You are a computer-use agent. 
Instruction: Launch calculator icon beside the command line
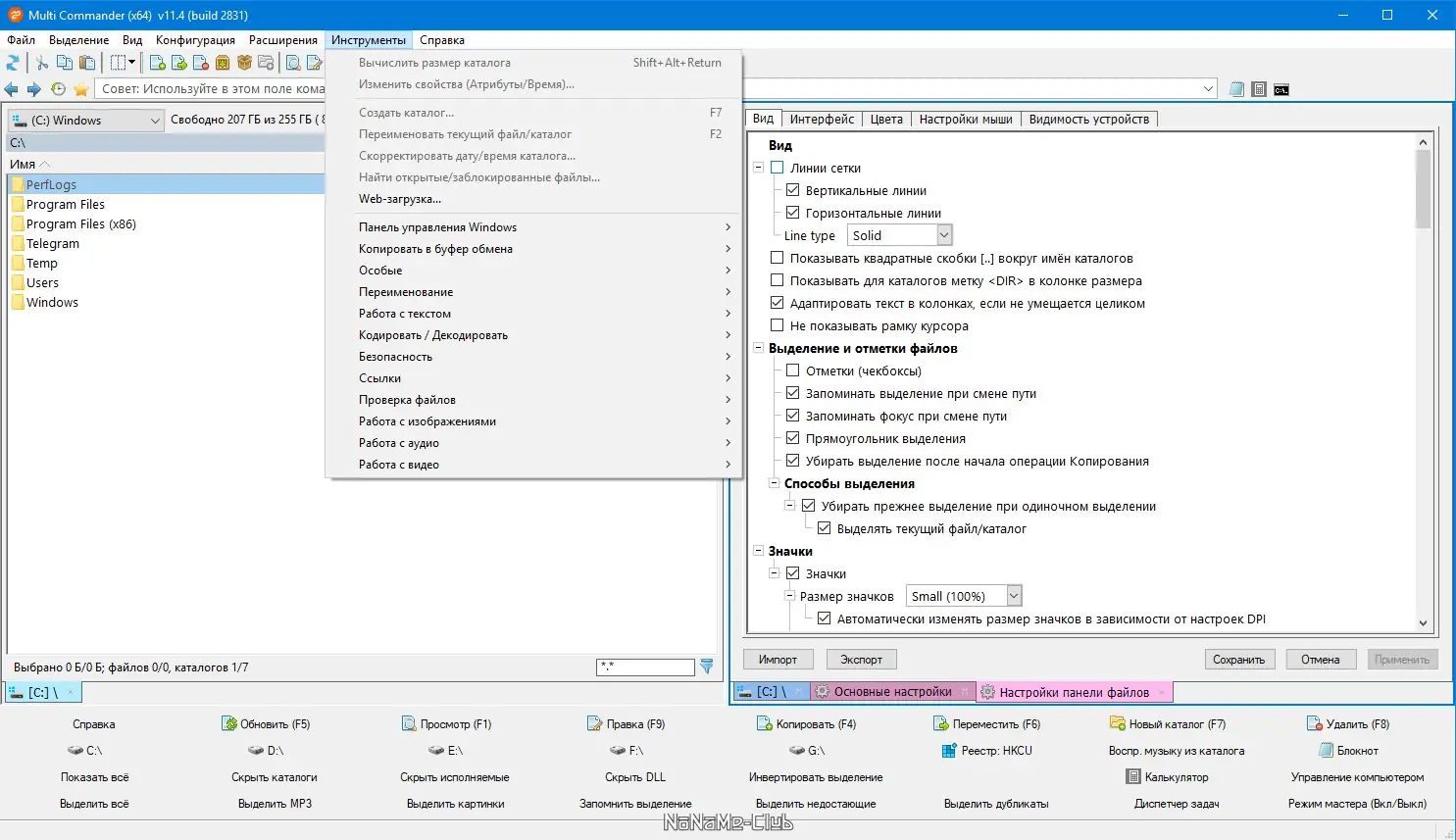click(x=1260, y=89)
